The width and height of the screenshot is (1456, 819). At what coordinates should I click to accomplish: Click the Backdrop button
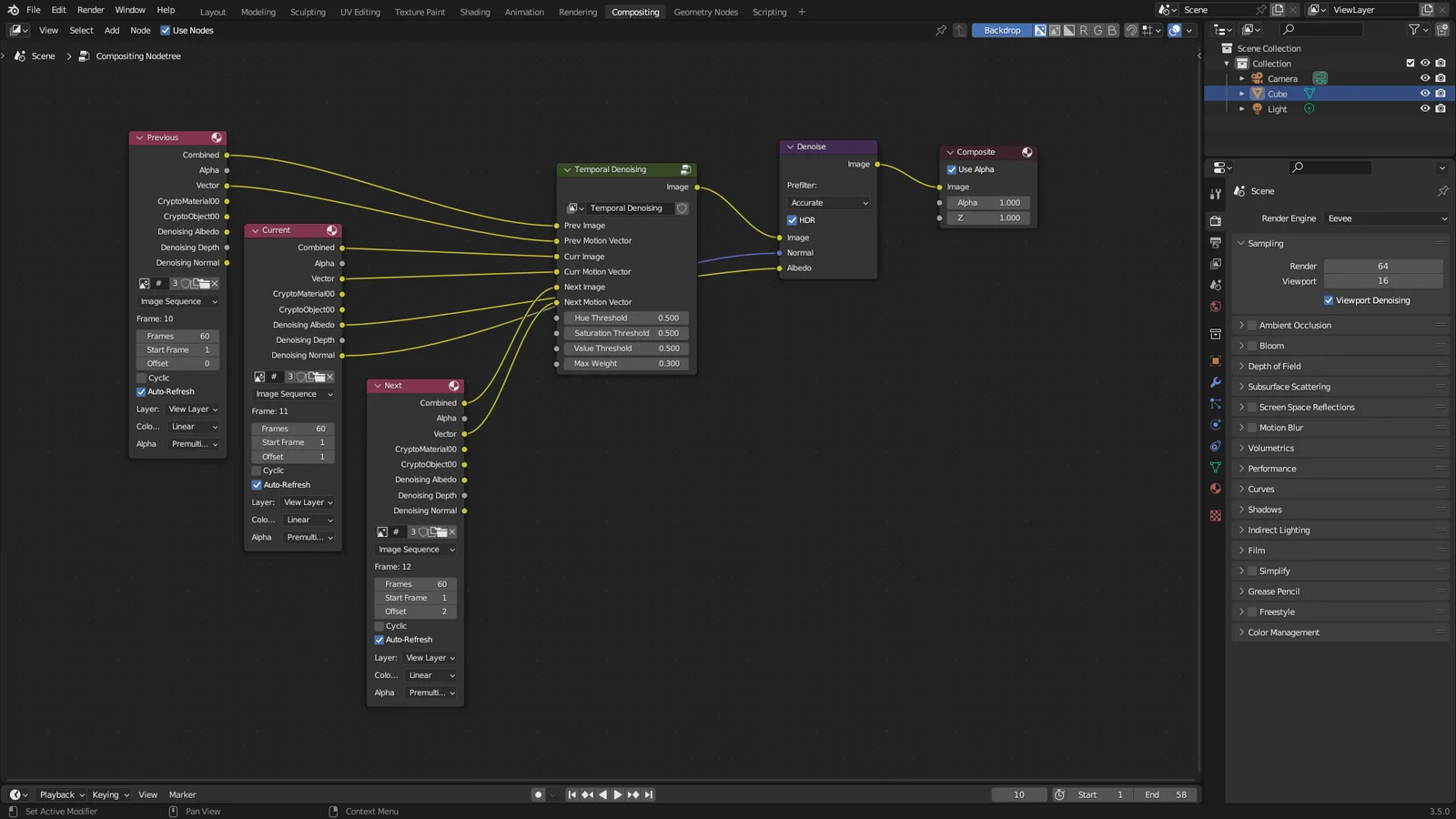click(x=1001, y=30)
